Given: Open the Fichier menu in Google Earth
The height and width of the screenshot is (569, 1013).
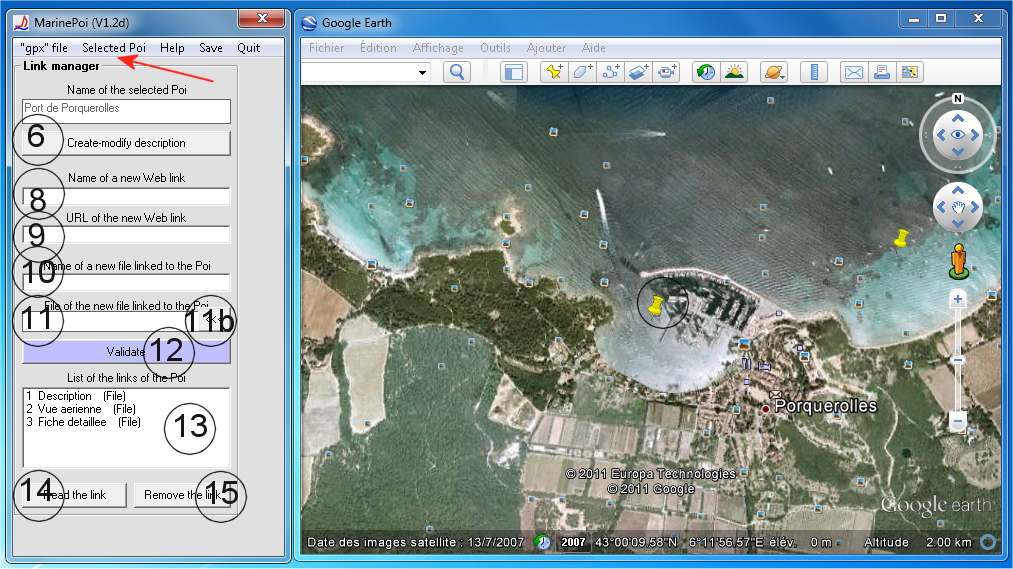Looking at the screenshot, I should click(326, 48).
